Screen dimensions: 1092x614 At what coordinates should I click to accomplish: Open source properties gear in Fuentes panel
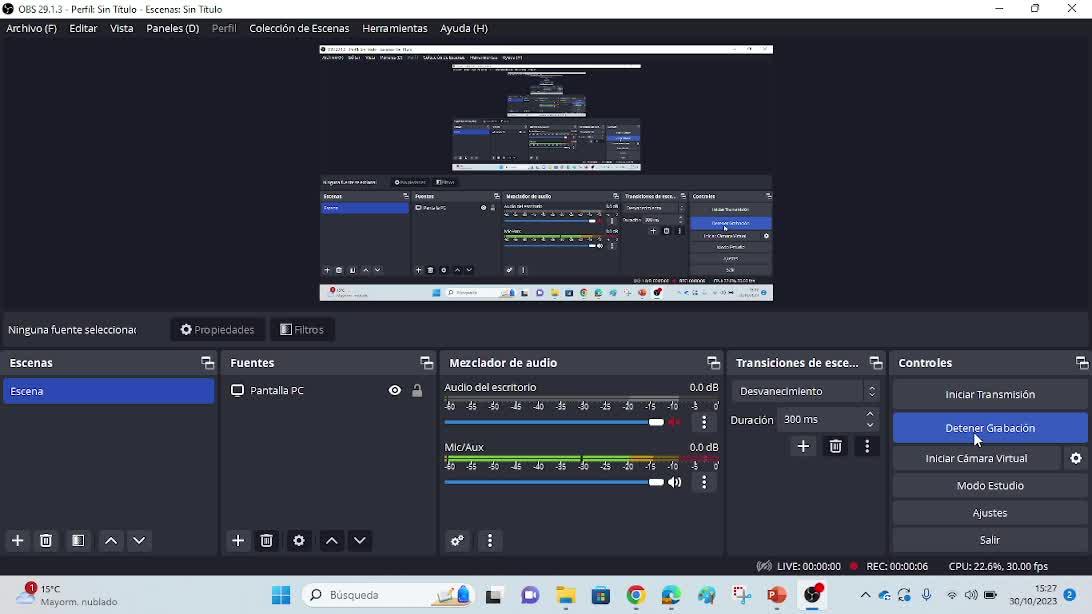coord(298,540)
